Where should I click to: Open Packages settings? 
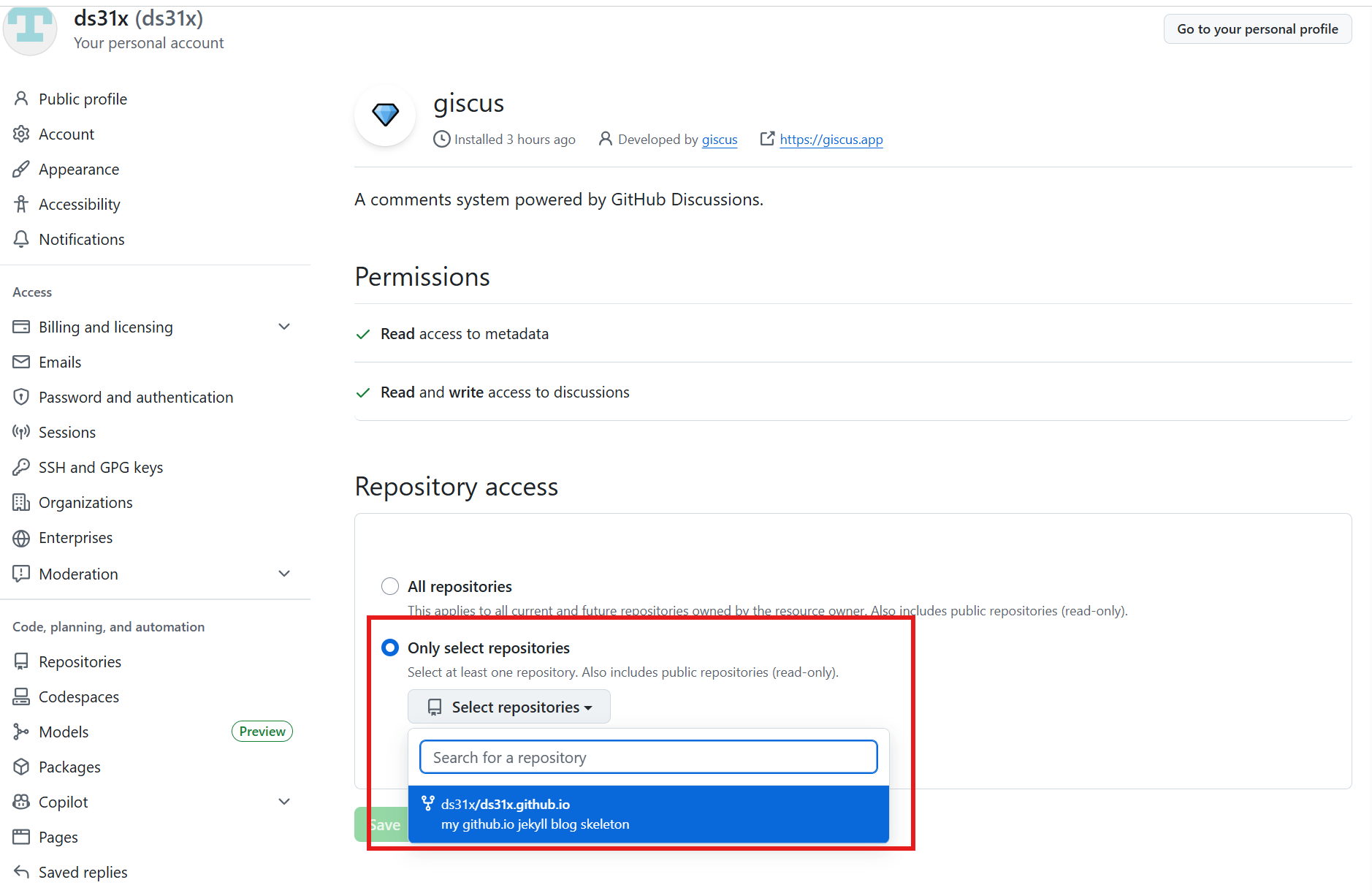click(70, 767)
